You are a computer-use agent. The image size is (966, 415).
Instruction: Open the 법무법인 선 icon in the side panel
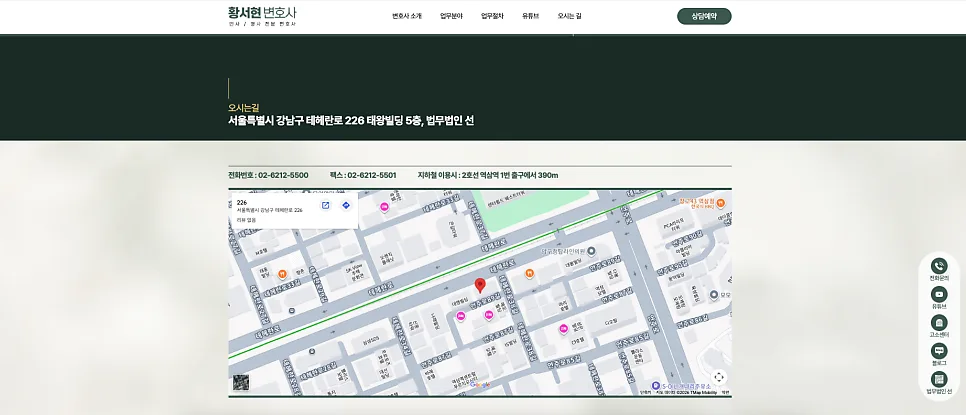[939, 379]
